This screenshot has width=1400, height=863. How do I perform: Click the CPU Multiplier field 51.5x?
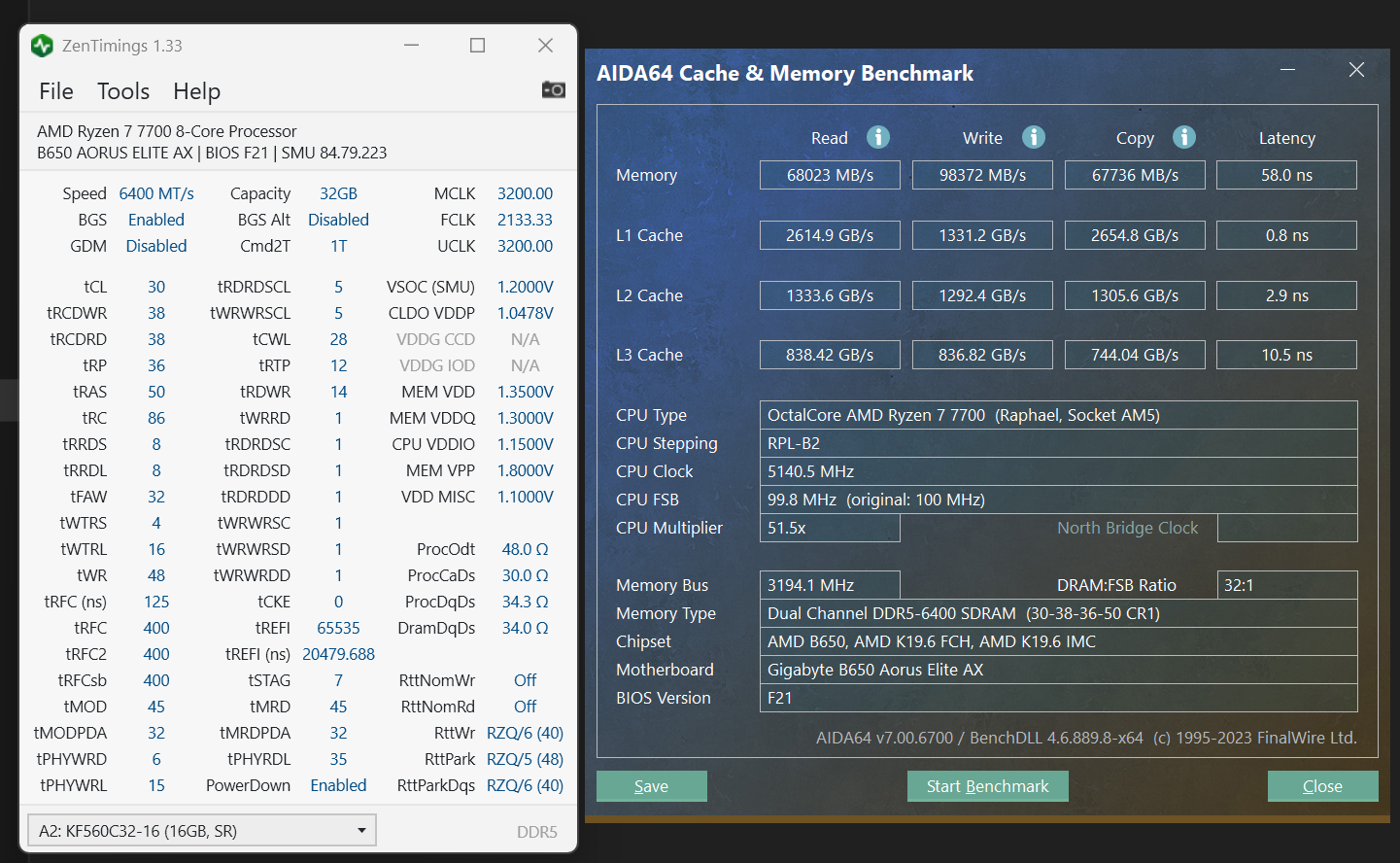tap(830, 528)
